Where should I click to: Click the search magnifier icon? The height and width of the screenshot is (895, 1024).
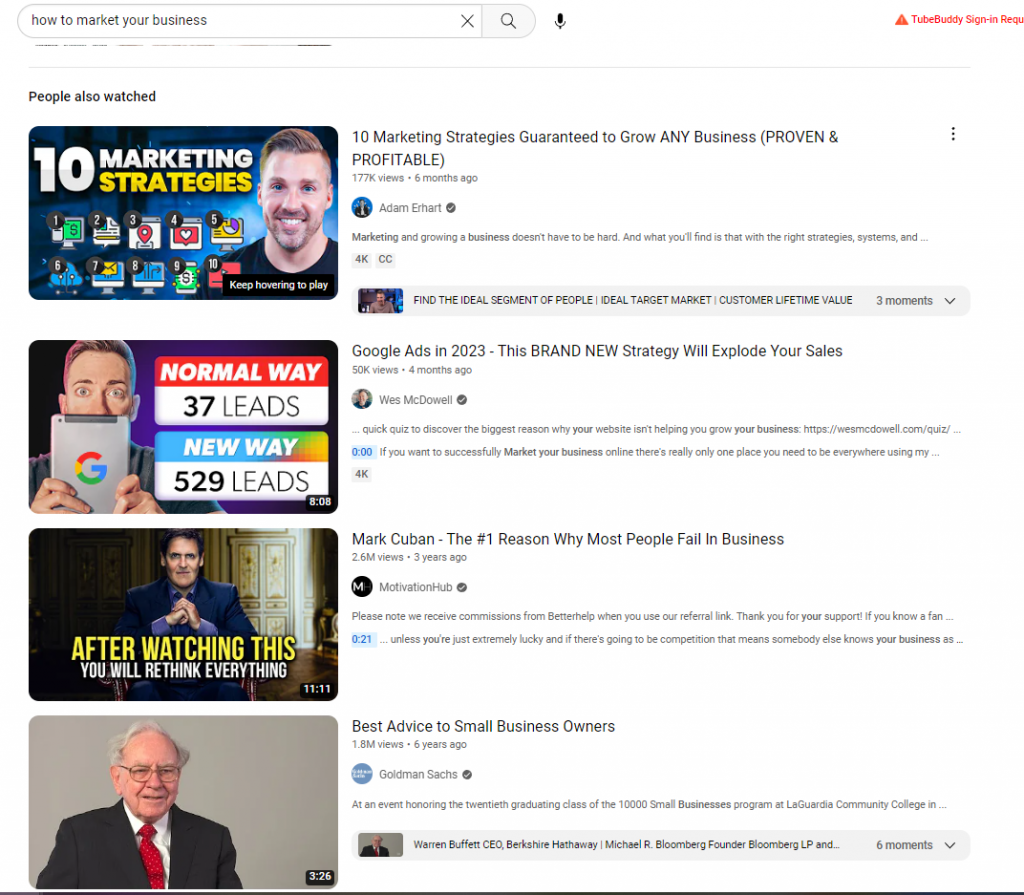pos(508,20)
